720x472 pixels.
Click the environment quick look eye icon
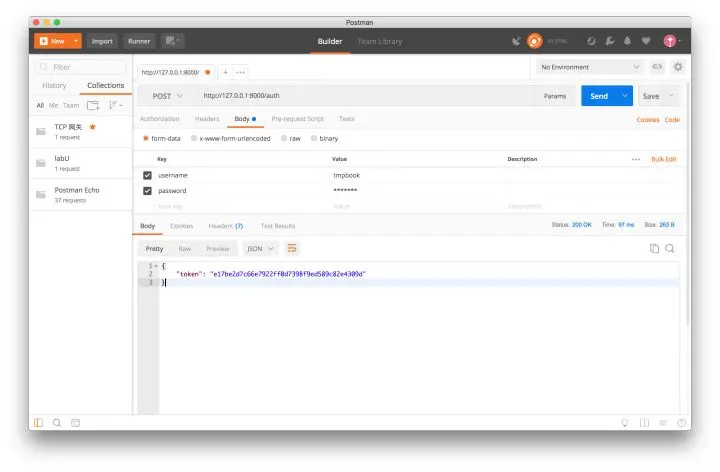658,67
